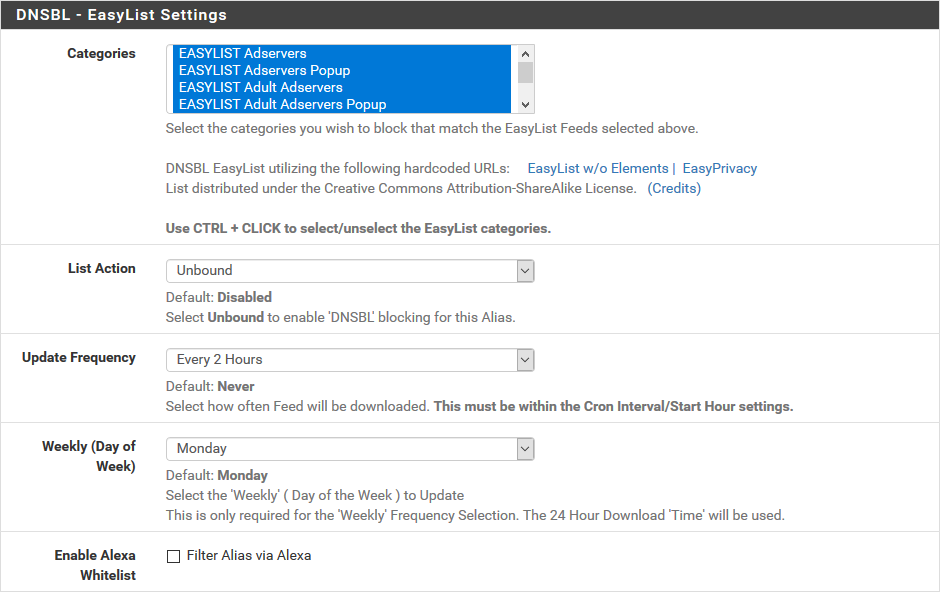This screenshot has width=940, height=592.
Task: Open the Weekly day of week dropdown
Action: click(x=350, y=449)
